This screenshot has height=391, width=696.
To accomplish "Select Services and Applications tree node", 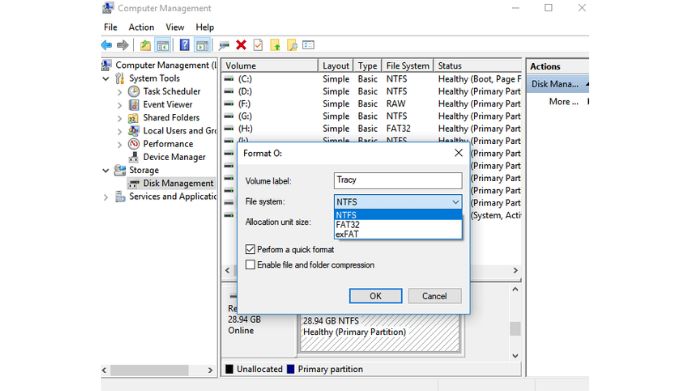I will pos(173,197).
